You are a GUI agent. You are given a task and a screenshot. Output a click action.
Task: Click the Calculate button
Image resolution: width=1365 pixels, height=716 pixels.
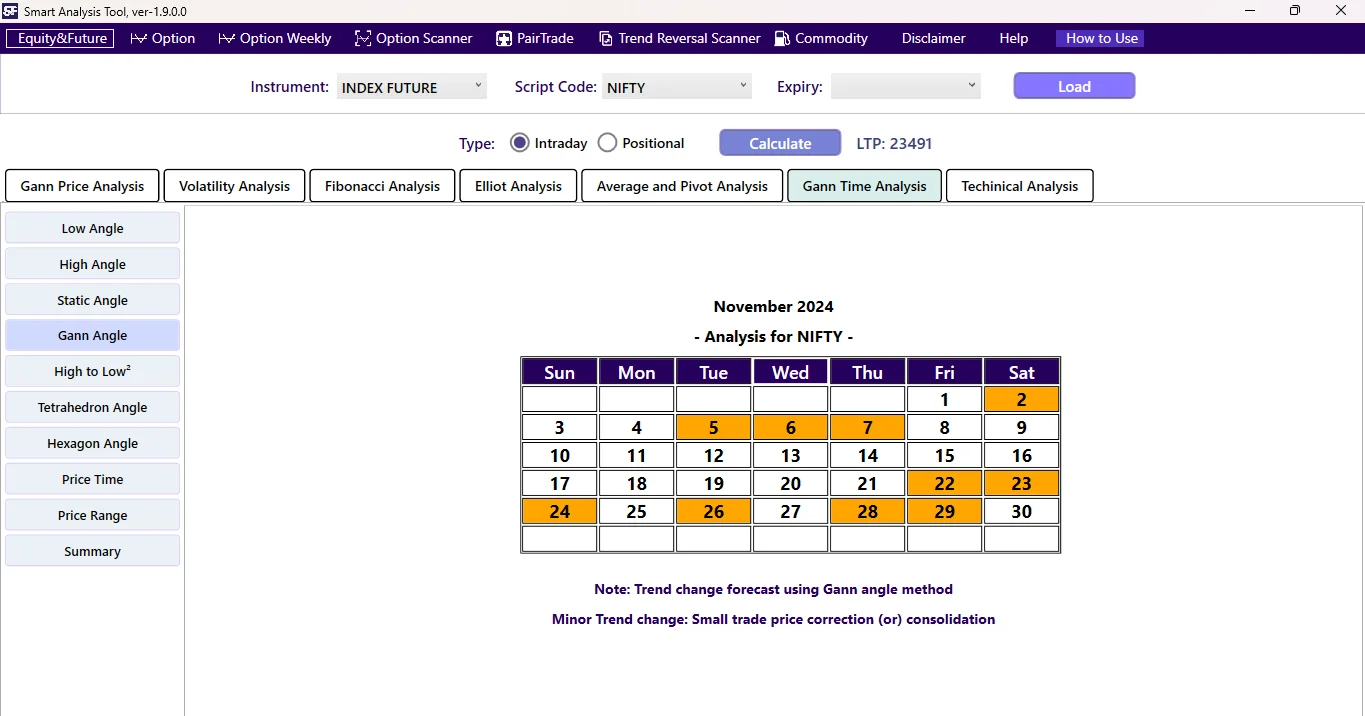(x=780, y=142)
